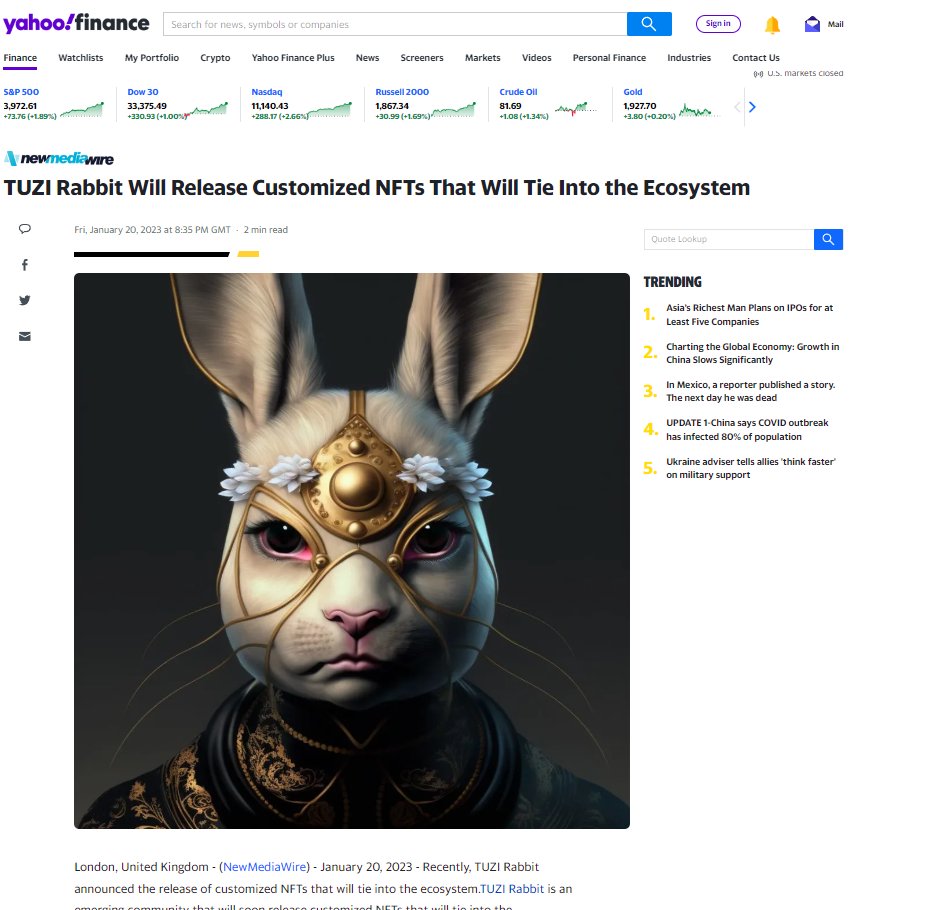Click the Quote Lookup search button
This screenshot has height=910, width=933.
point(828,239)
